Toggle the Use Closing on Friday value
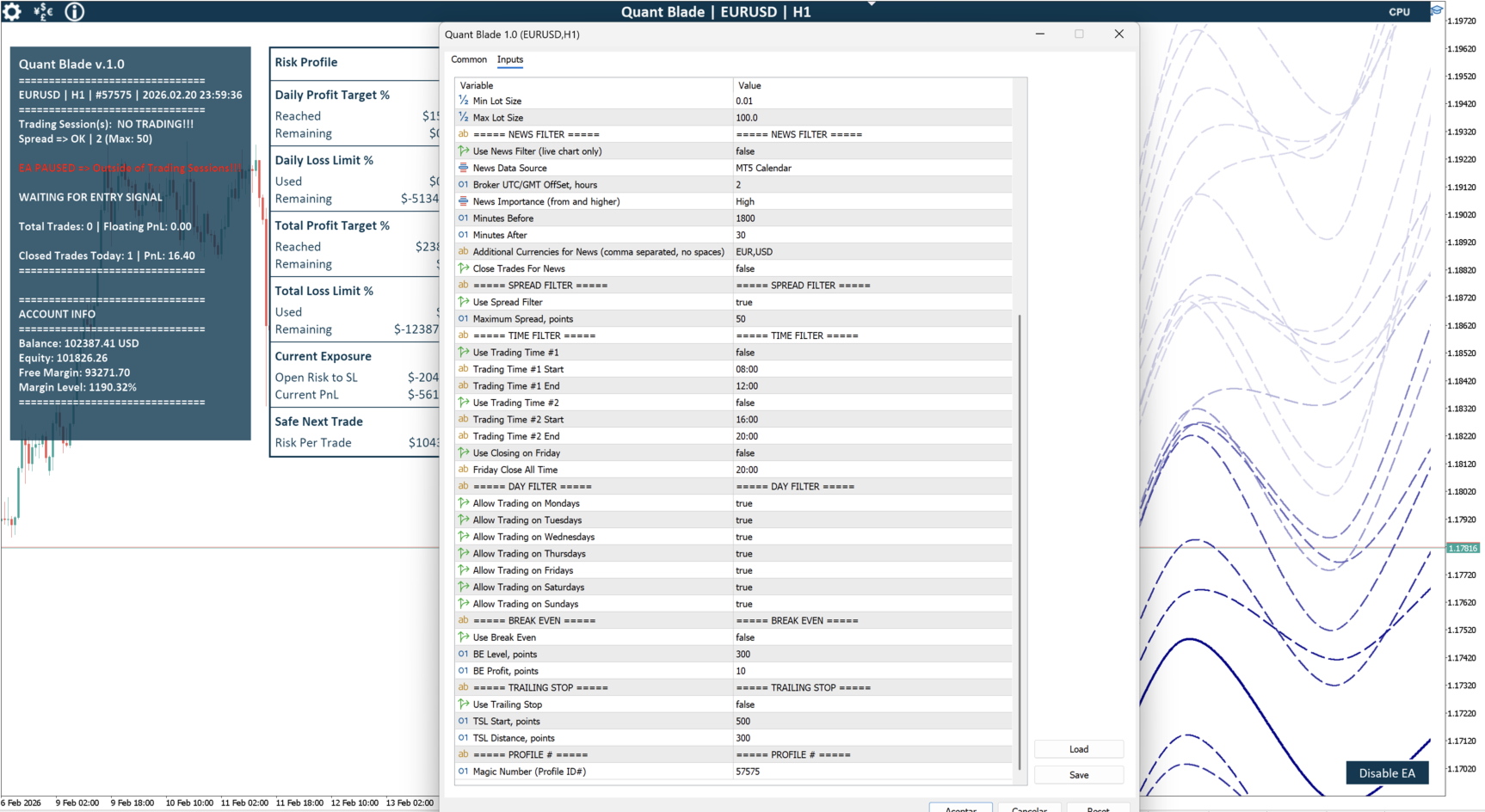Screen dimensions: 1485x812 coord(872,453)
